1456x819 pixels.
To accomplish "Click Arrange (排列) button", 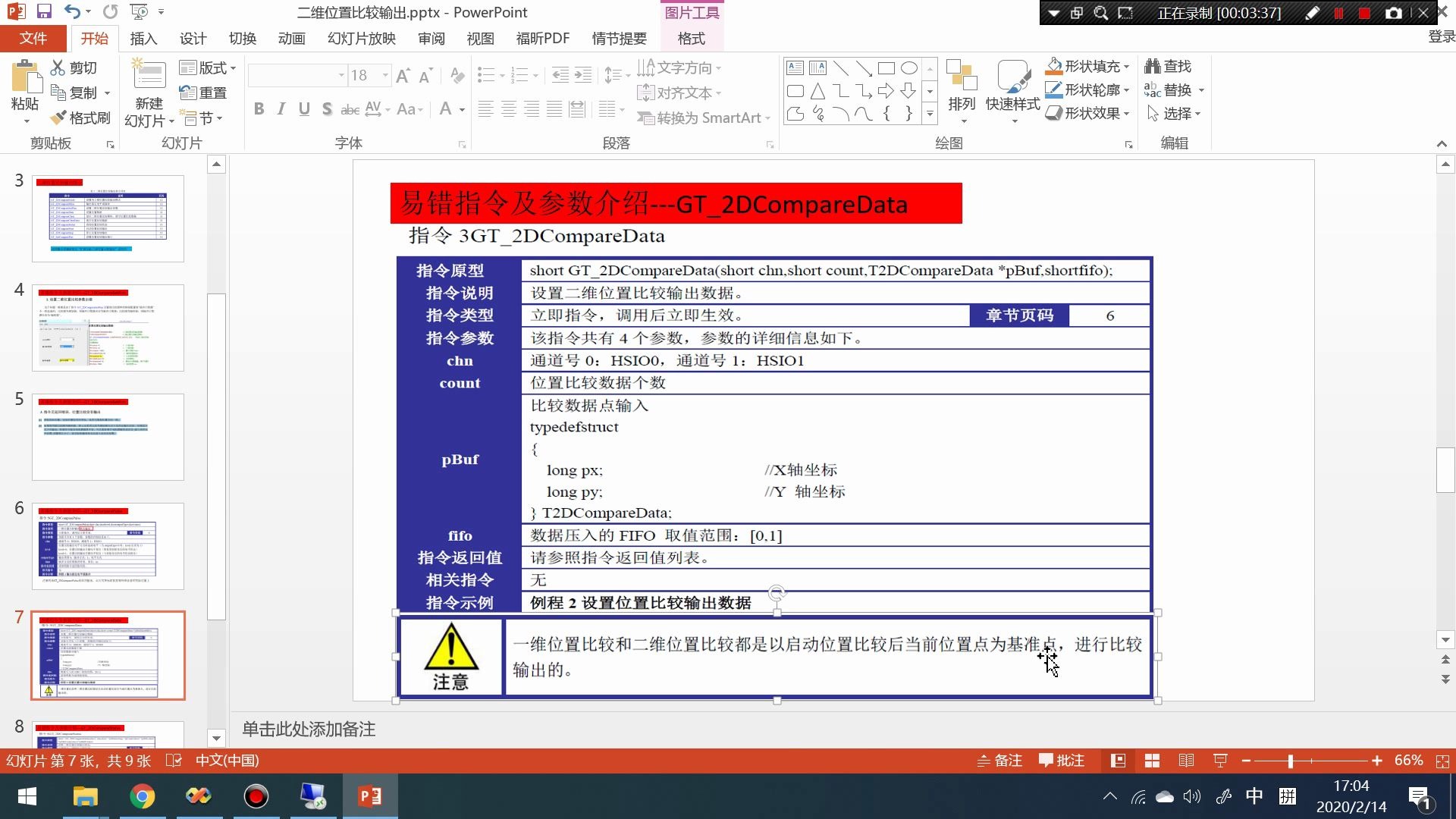I will 962,91.
